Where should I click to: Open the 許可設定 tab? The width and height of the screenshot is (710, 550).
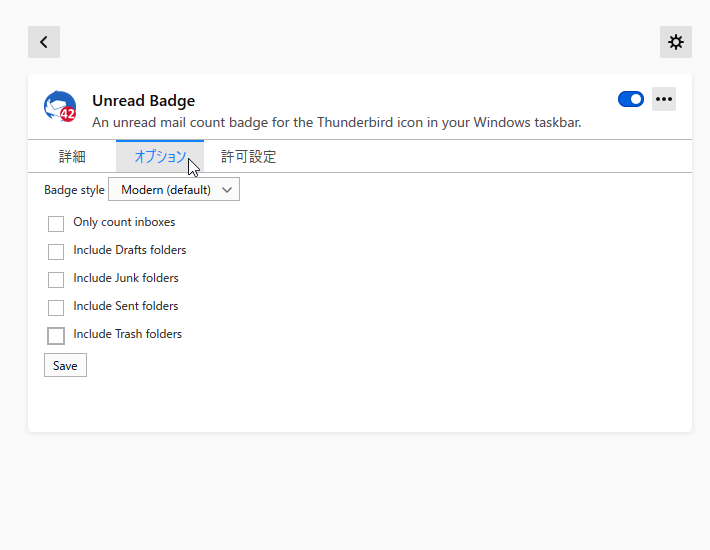[x=249, y=157]
